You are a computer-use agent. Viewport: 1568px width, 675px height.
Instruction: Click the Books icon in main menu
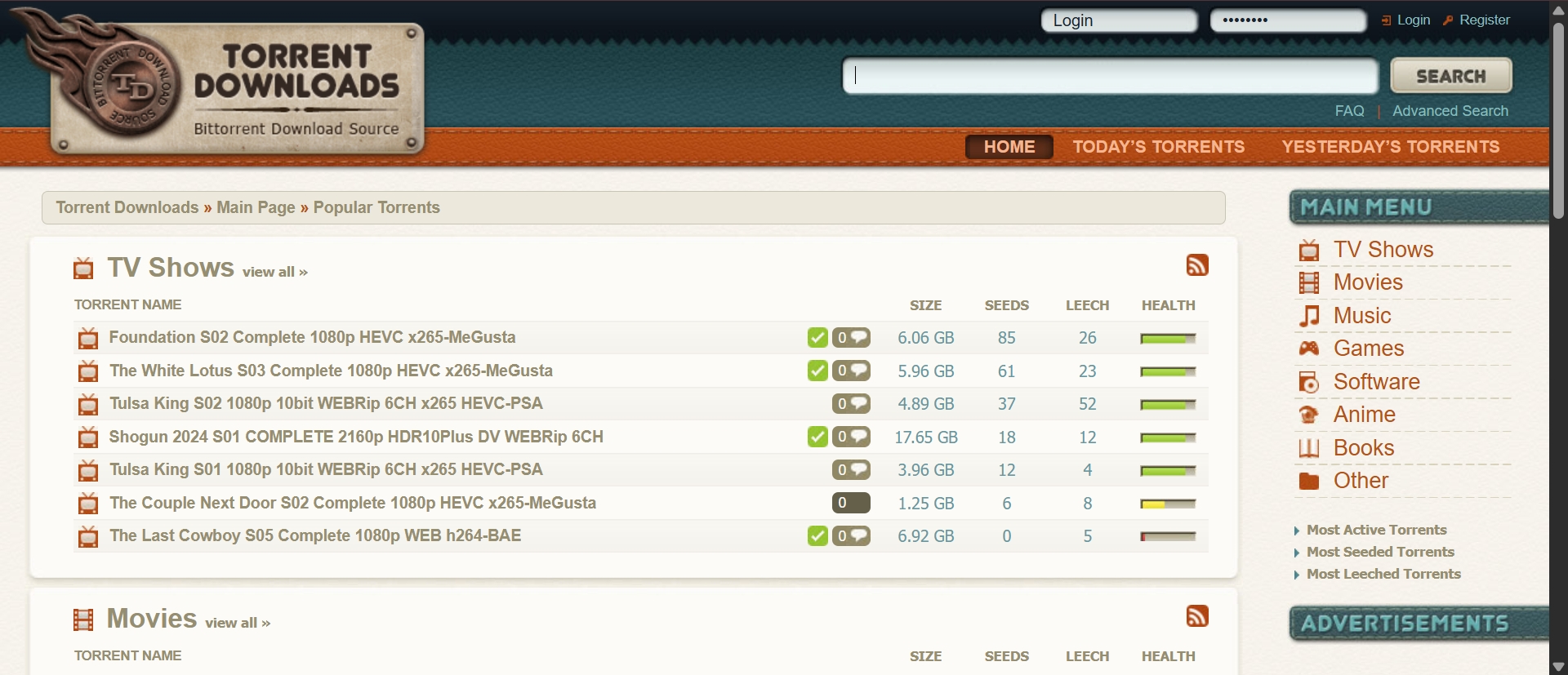(1309, 448)
